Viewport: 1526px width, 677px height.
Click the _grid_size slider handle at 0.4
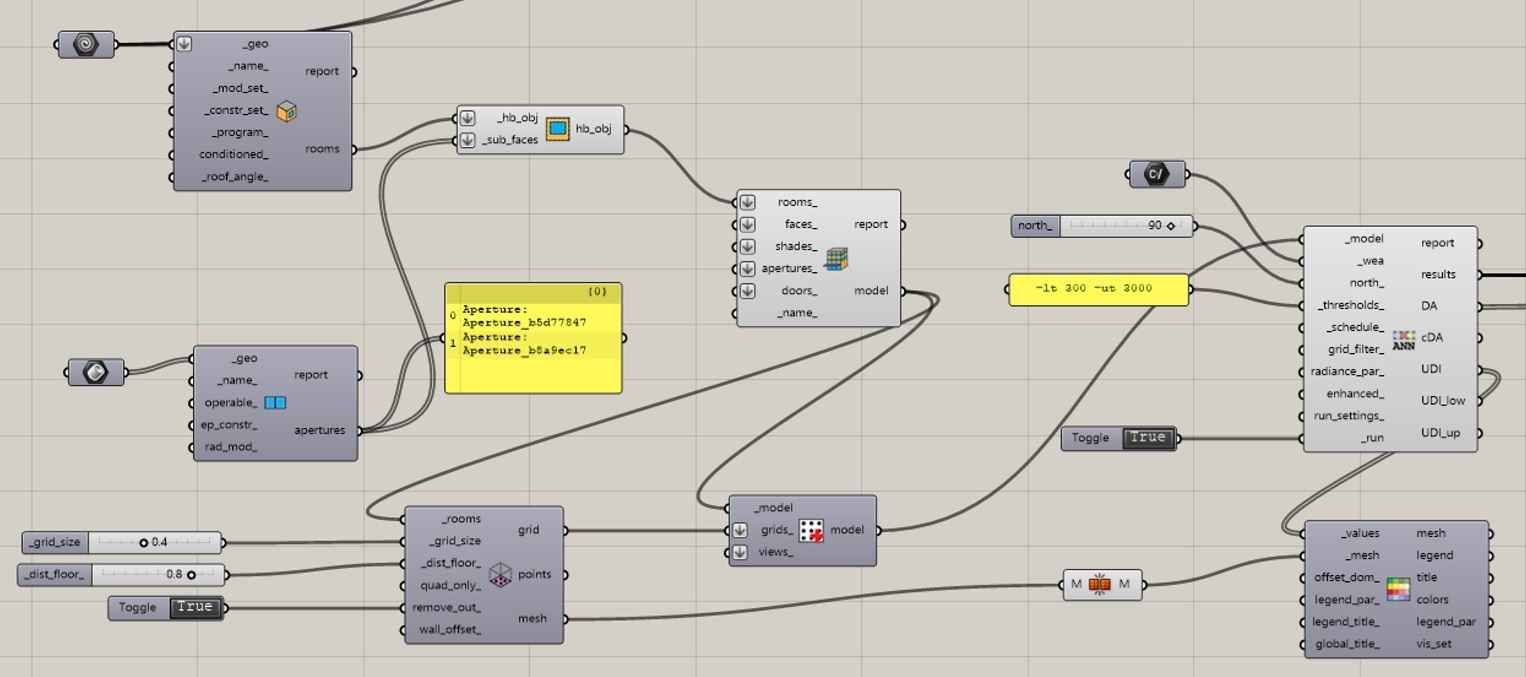tap(144, 543)
